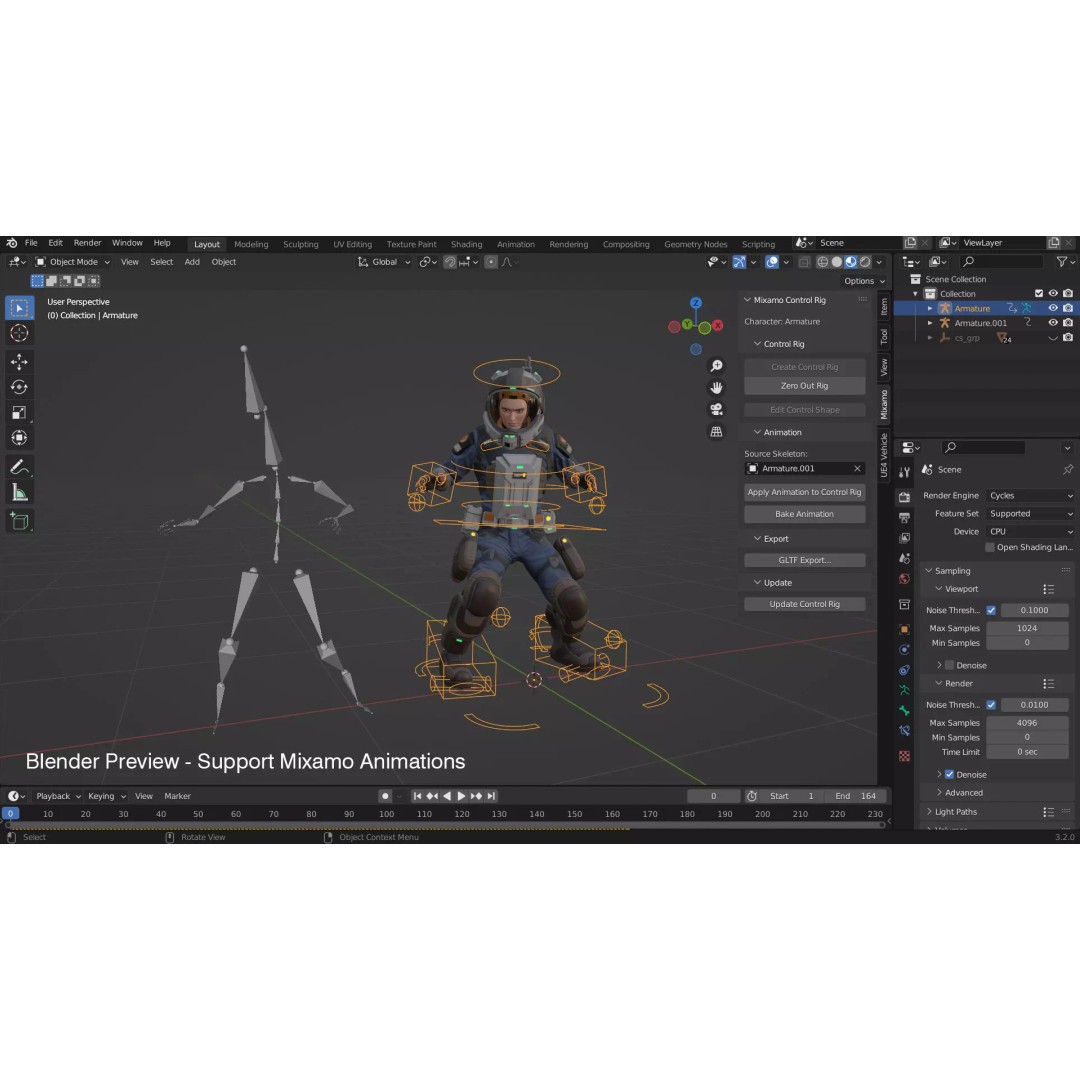Open the File menu
This screenshot has width=1080, height=1080.
[31, 243]
